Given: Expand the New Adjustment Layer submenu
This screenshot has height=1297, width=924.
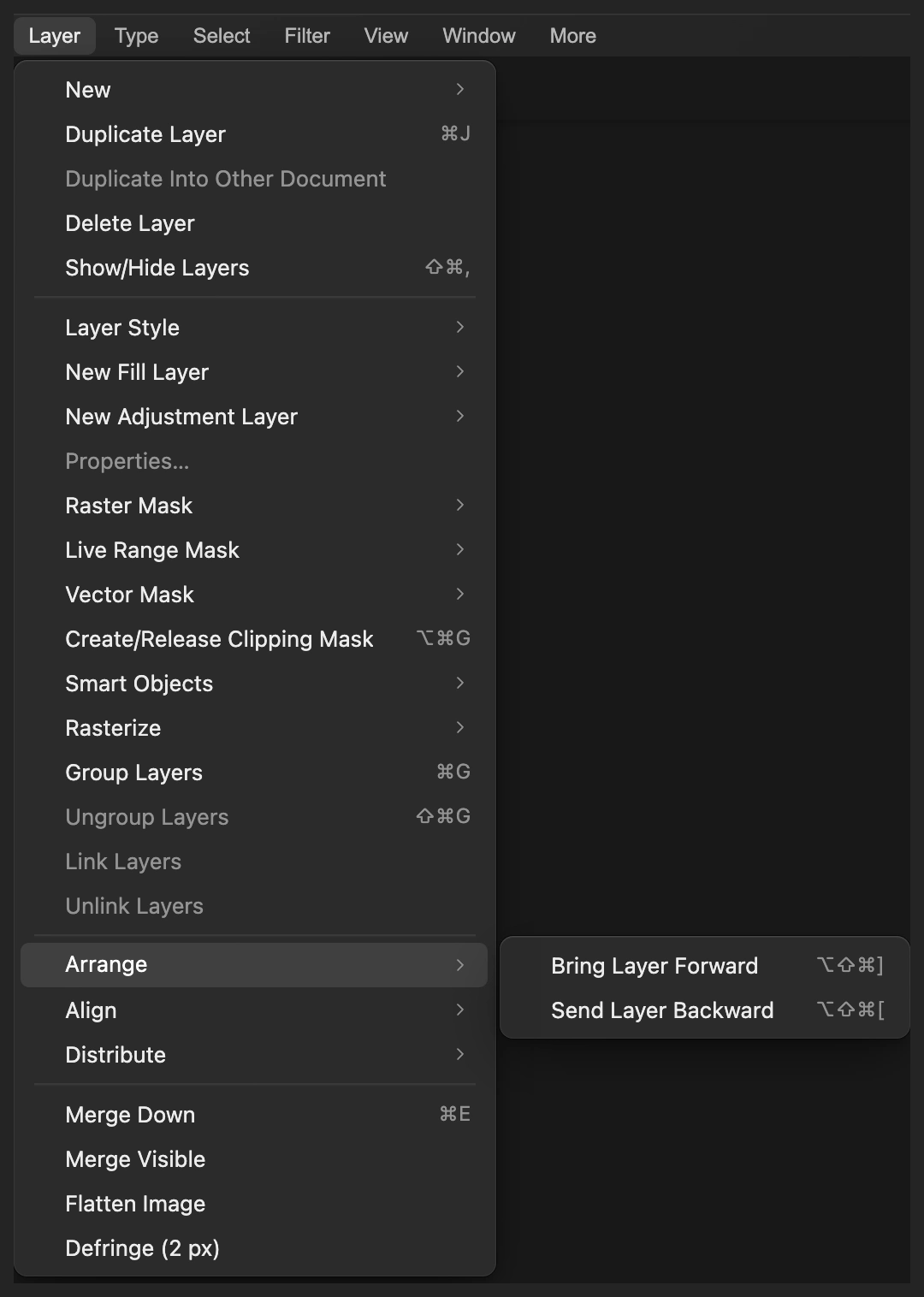Looking at the screenshot, I should [x=254, y=417].
